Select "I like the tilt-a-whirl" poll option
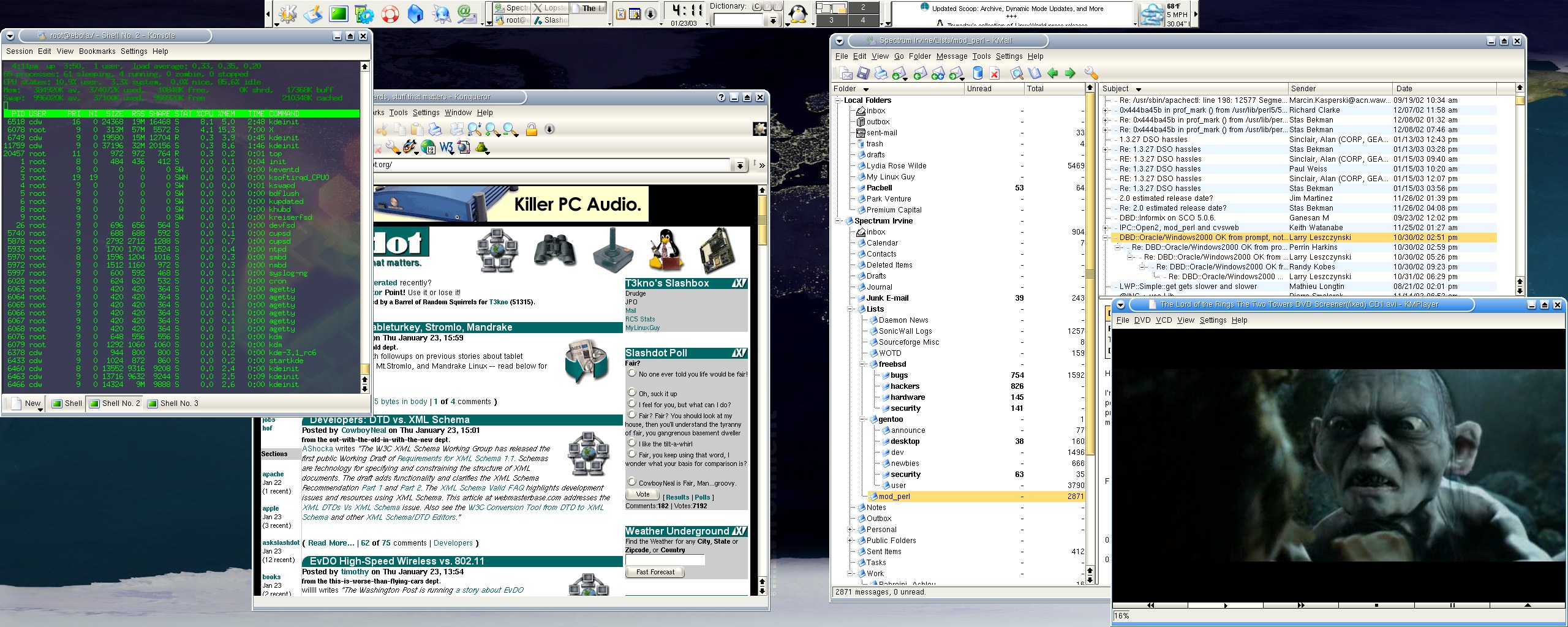1568x627 pixels. [x=632, y=443]
